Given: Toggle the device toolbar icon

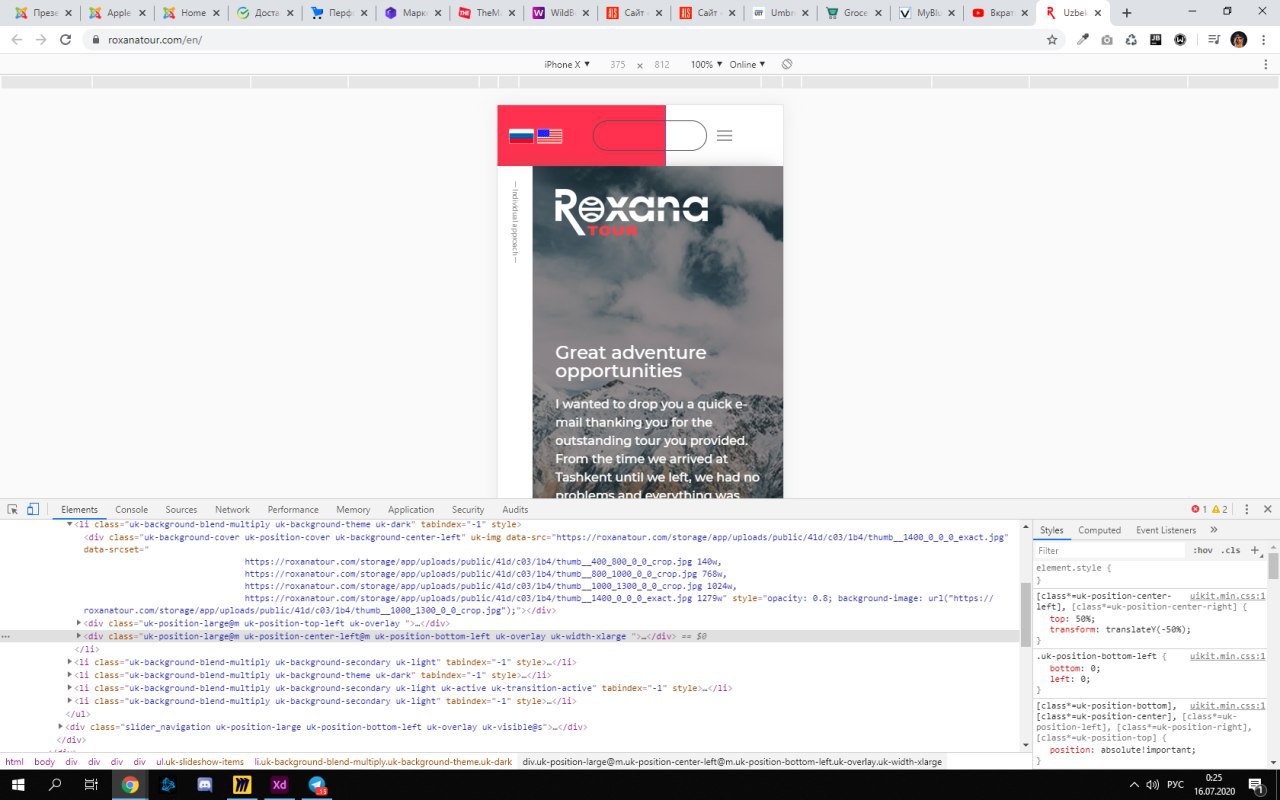Looking at the screenshot, I should 32,509.
